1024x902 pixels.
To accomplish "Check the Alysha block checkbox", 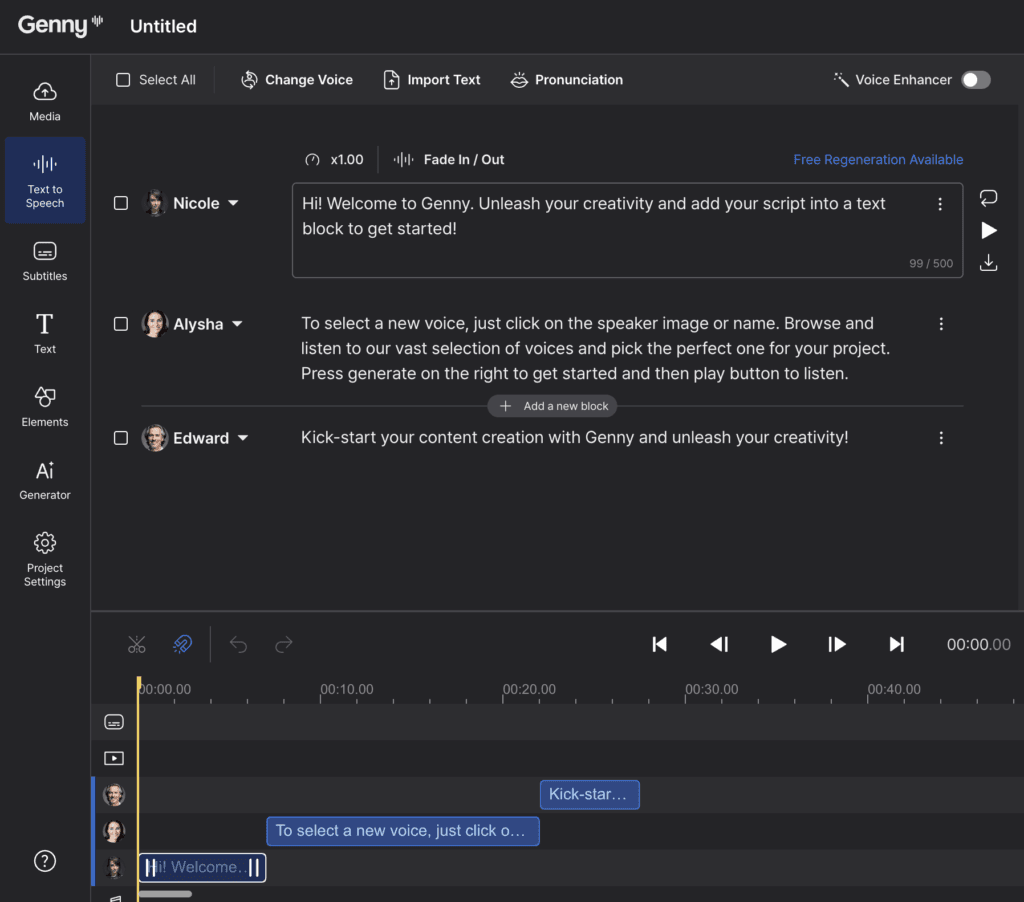I will tap(121, 324).
